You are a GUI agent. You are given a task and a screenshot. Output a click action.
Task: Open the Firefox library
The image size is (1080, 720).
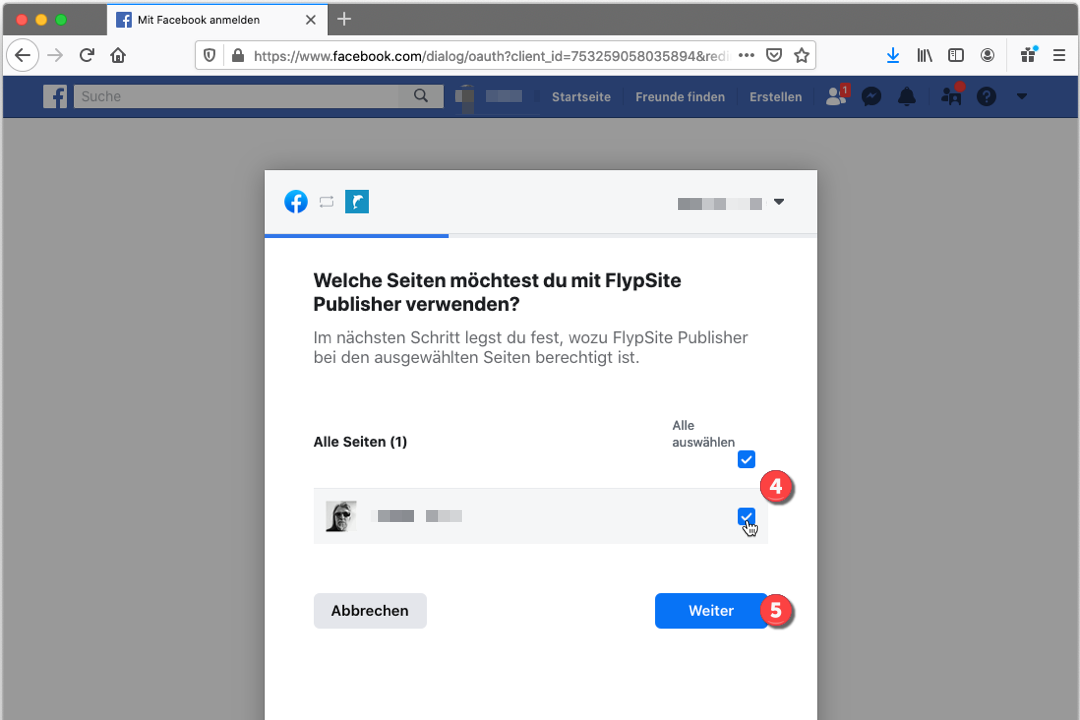(924, 55)
